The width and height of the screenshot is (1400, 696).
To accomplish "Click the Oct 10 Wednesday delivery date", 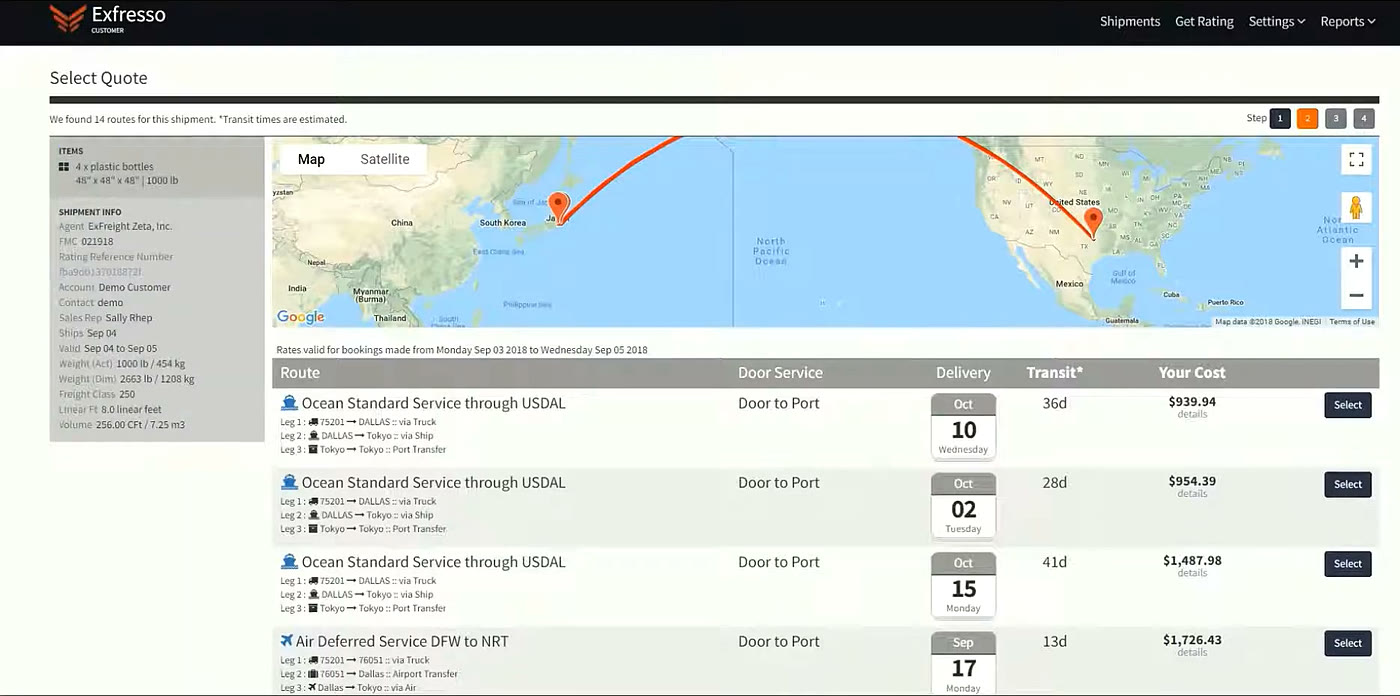I will (963, 426).
